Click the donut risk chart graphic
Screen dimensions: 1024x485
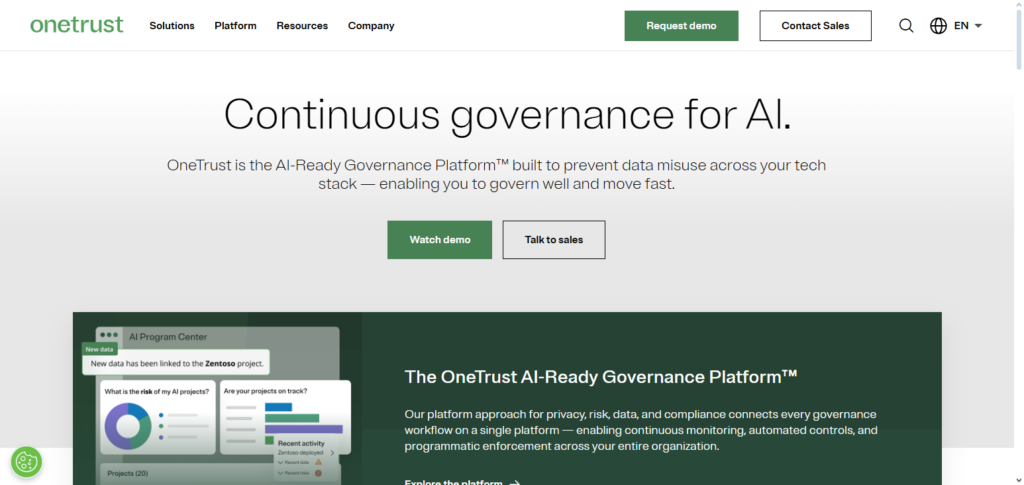click(x=128, y=426)
